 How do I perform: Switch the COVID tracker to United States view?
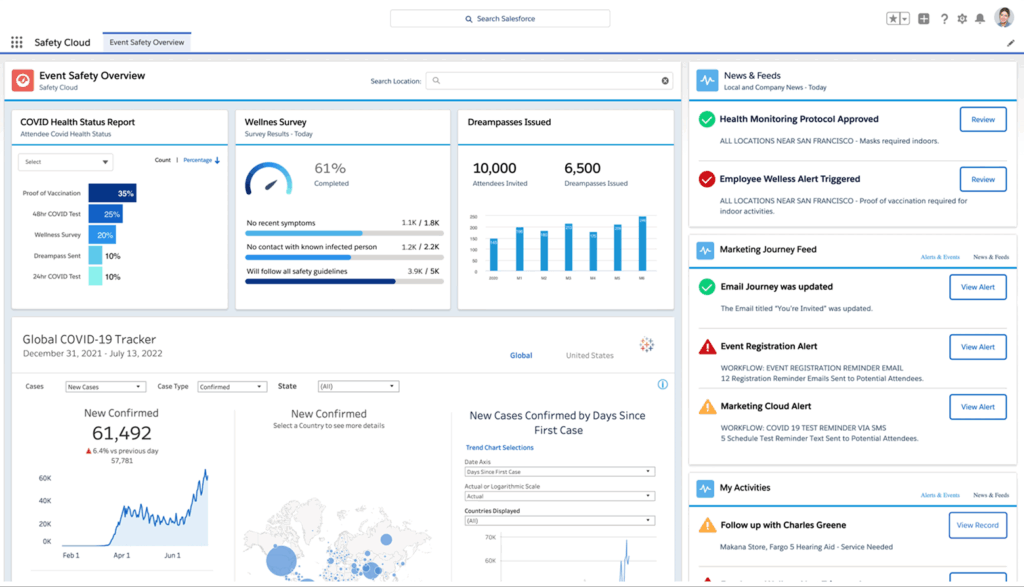(x=589, y=356)
